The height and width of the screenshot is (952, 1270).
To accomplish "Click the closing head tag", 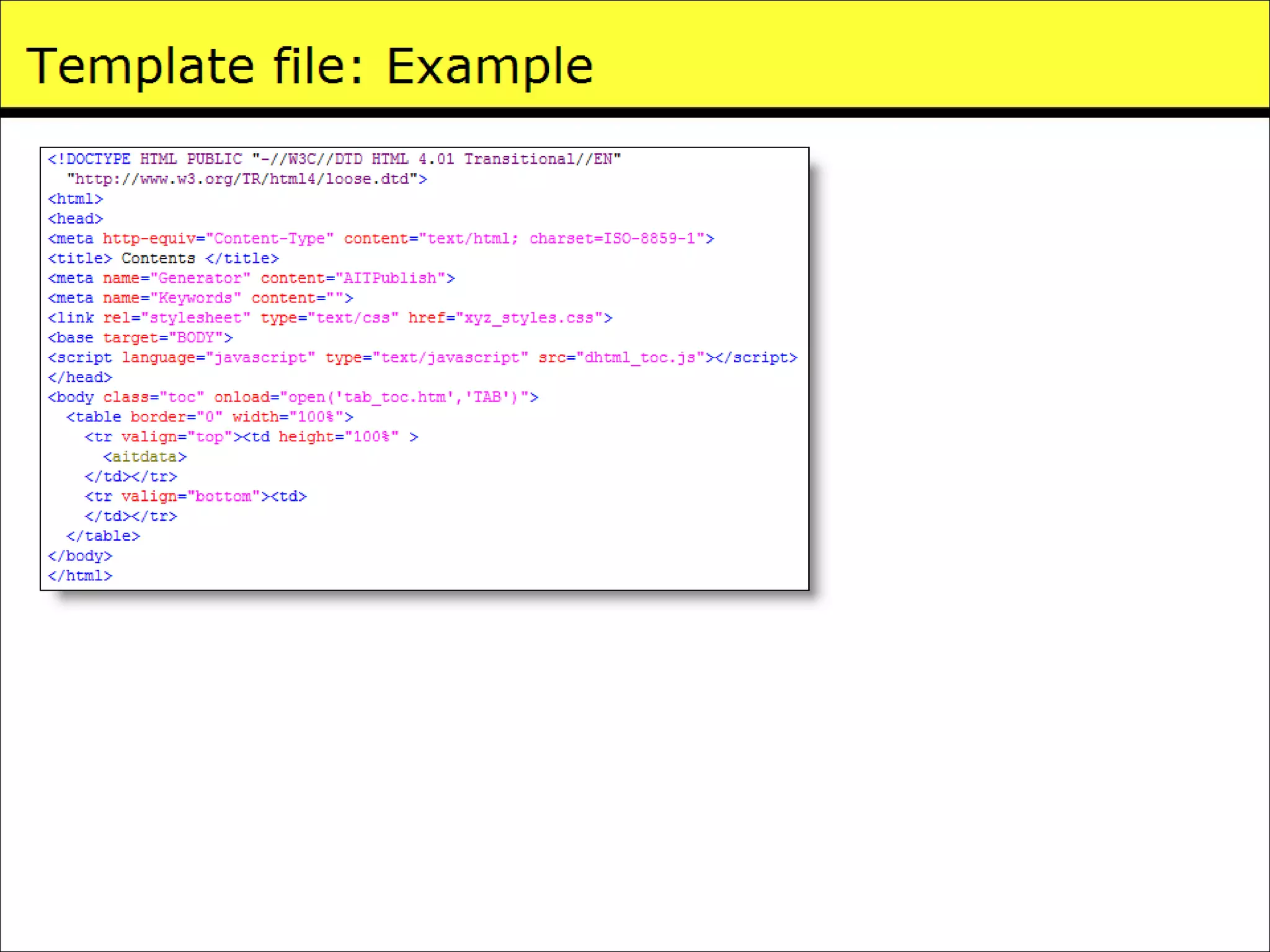I will click(x=80, y=377).
